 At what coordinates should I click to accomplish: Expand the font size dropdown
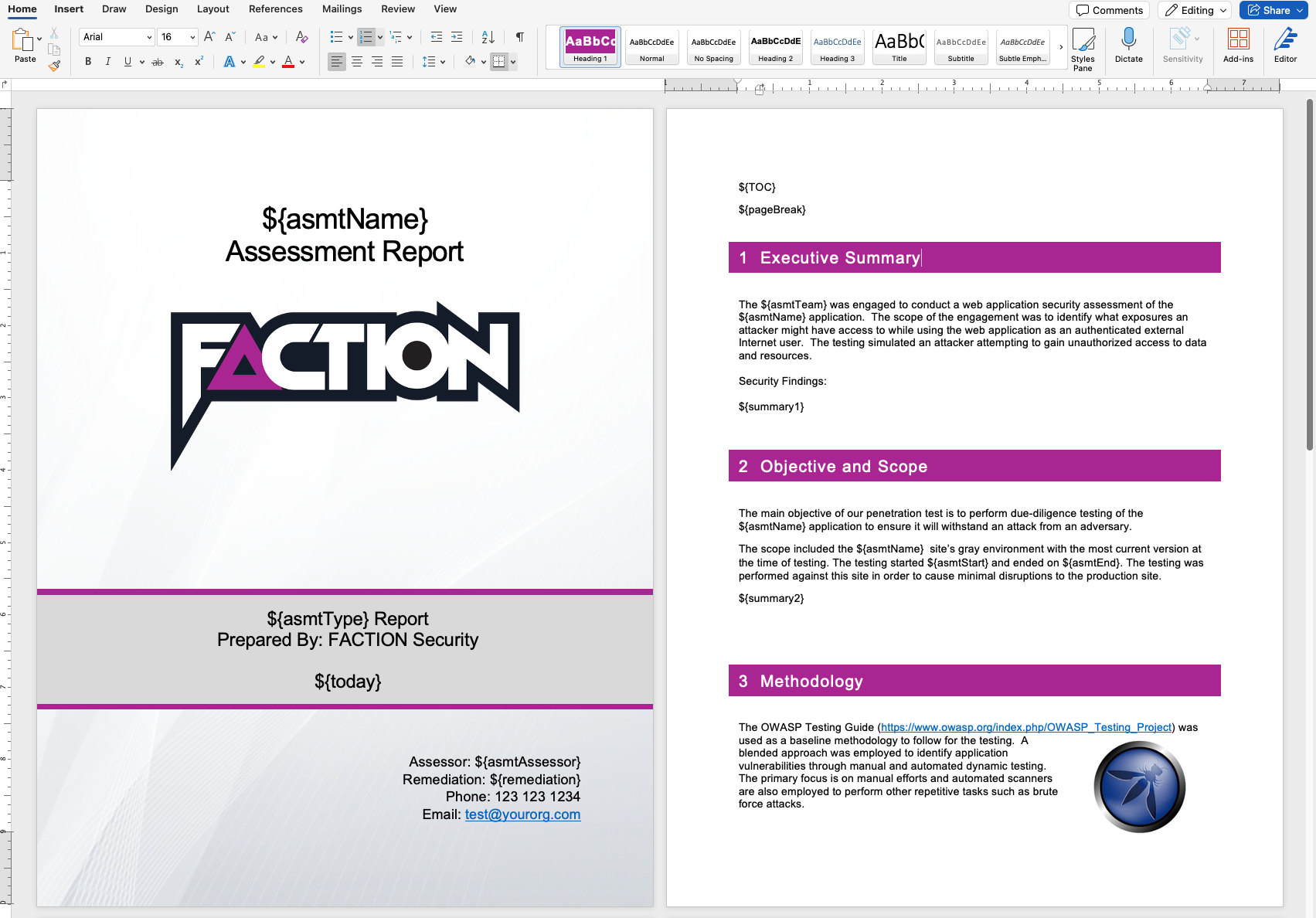click(x=192, y=37)
